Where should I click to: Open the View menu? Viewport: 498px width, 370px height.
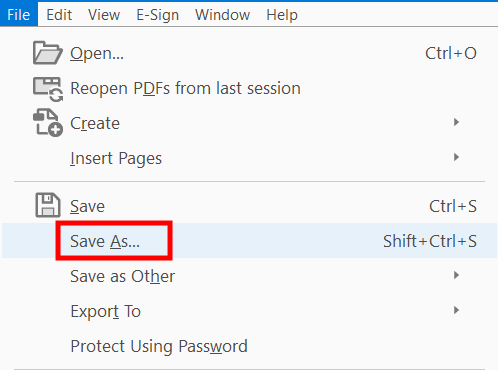pyautogui.click(x=104, y=15)
